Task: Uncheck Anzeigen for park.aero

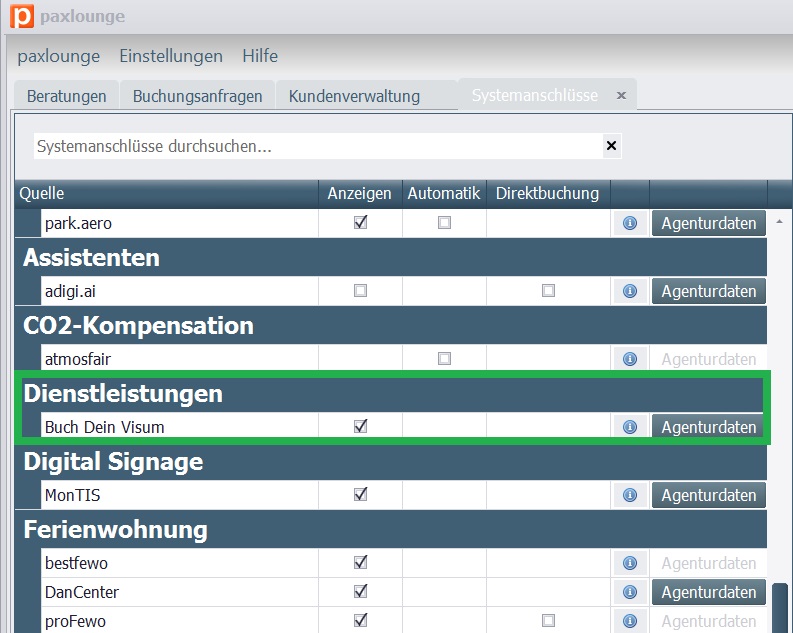Action: coord(360,222)
